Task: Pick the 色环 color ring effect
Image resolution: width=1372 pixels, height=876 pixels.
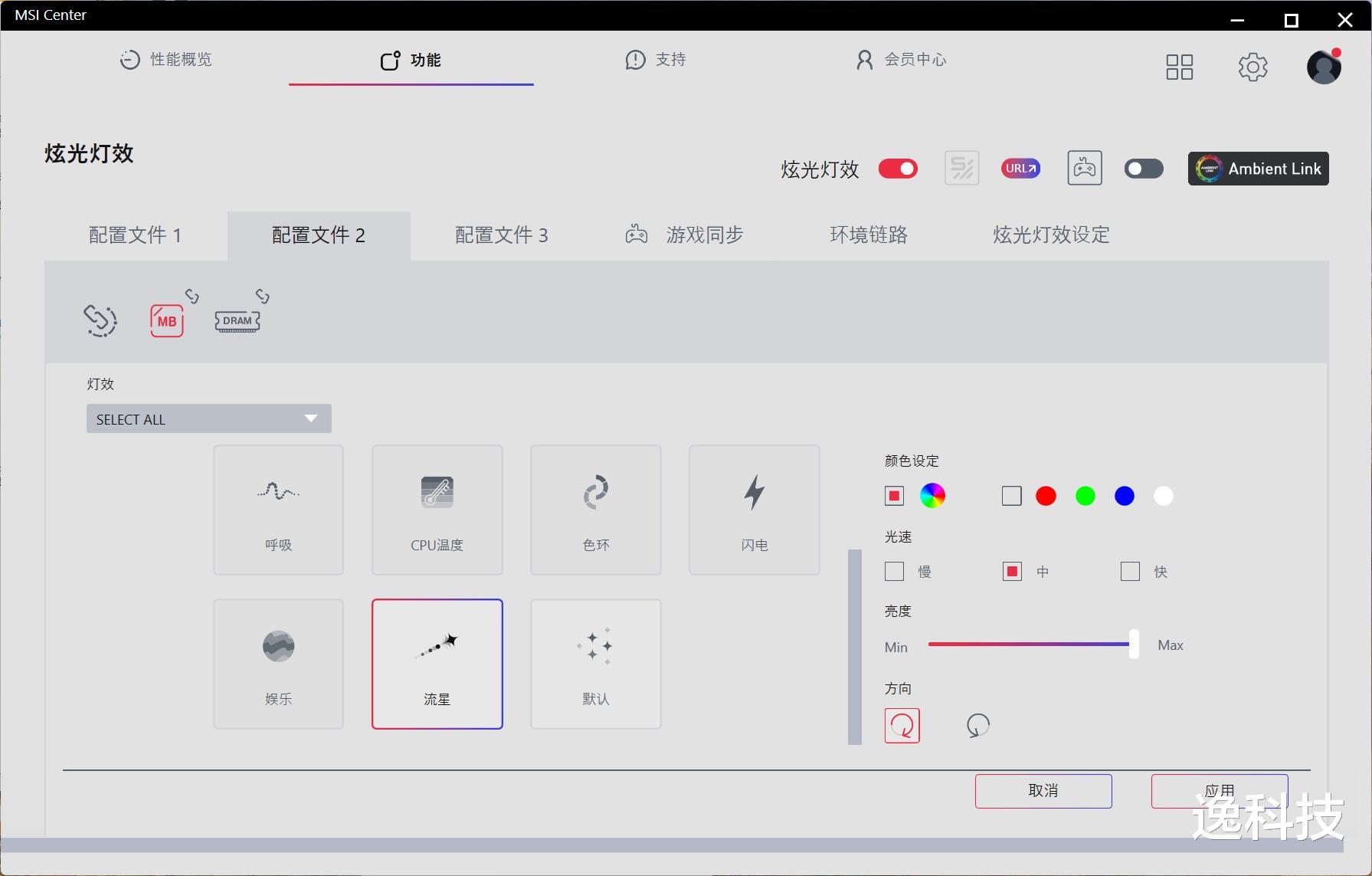Action: (x=595, y=510)
